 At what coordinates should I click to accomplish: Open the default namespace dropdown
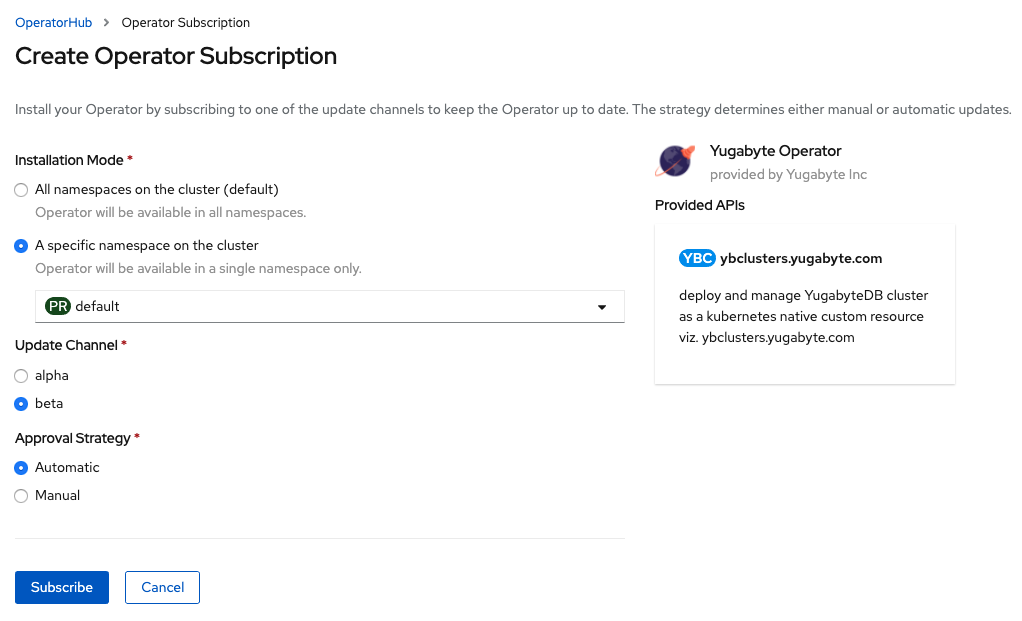click(x=330, y=307)
